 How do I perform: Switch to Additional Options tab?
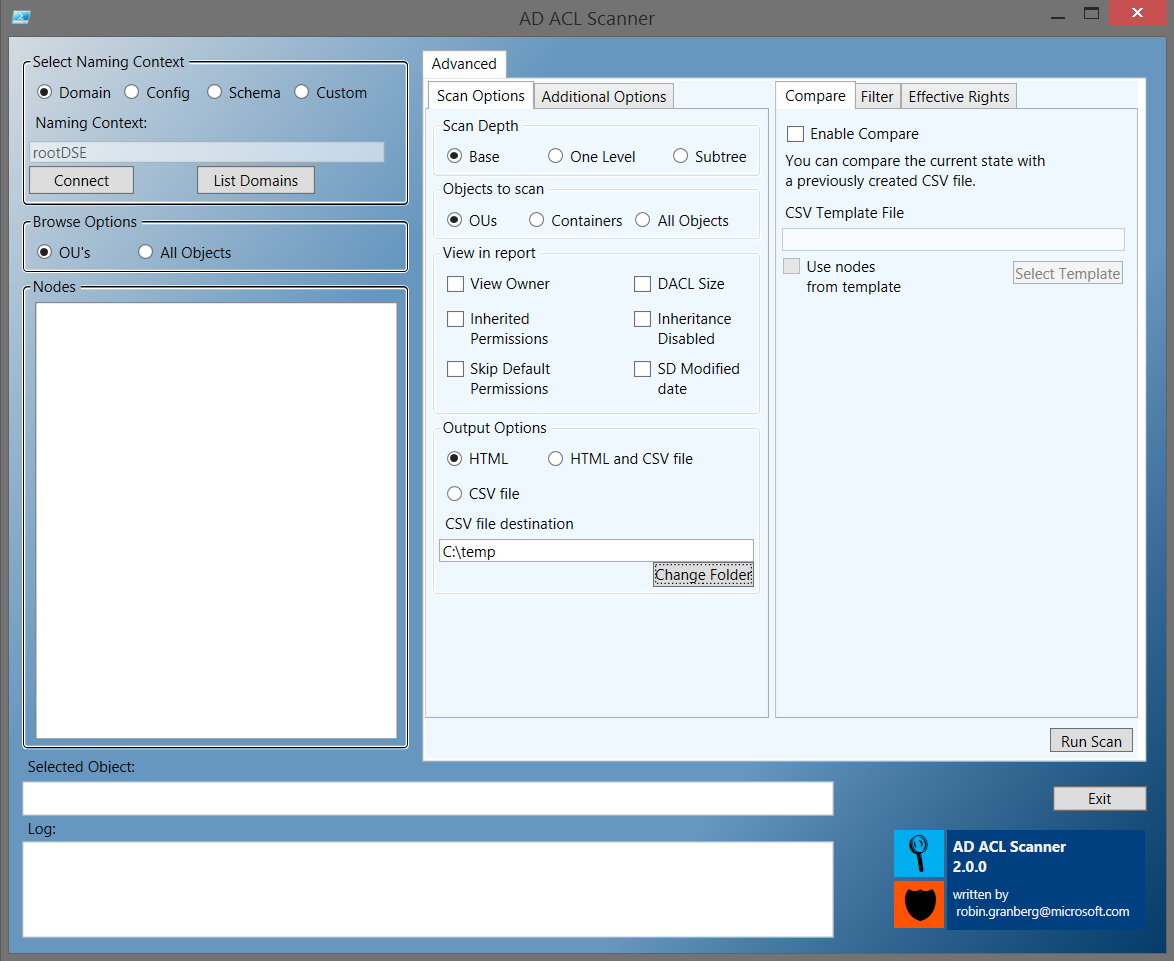tap(603, 96)
